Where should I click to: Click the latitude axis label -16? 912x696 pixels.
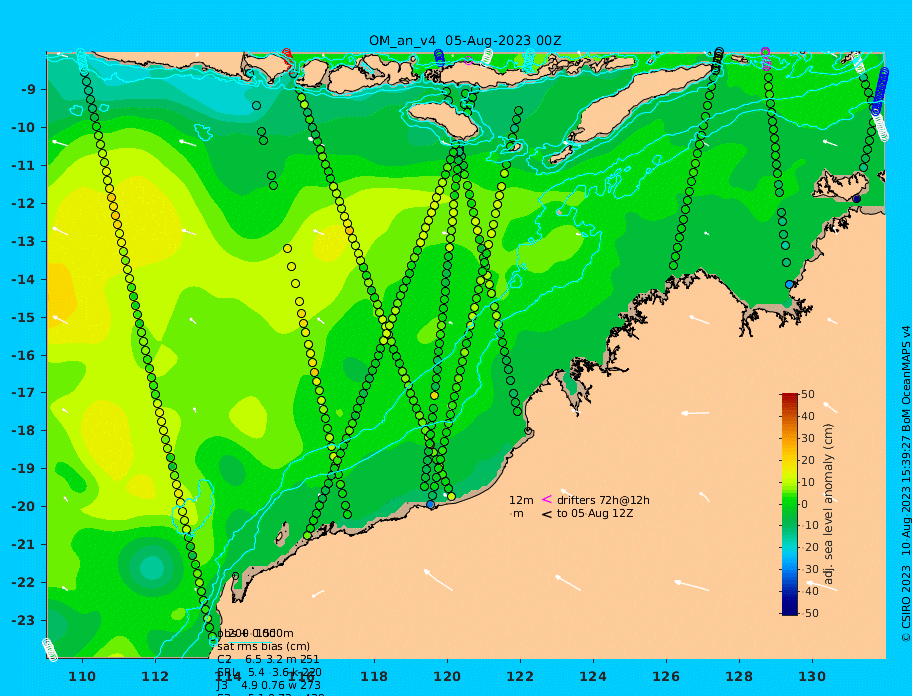(24, 355)
